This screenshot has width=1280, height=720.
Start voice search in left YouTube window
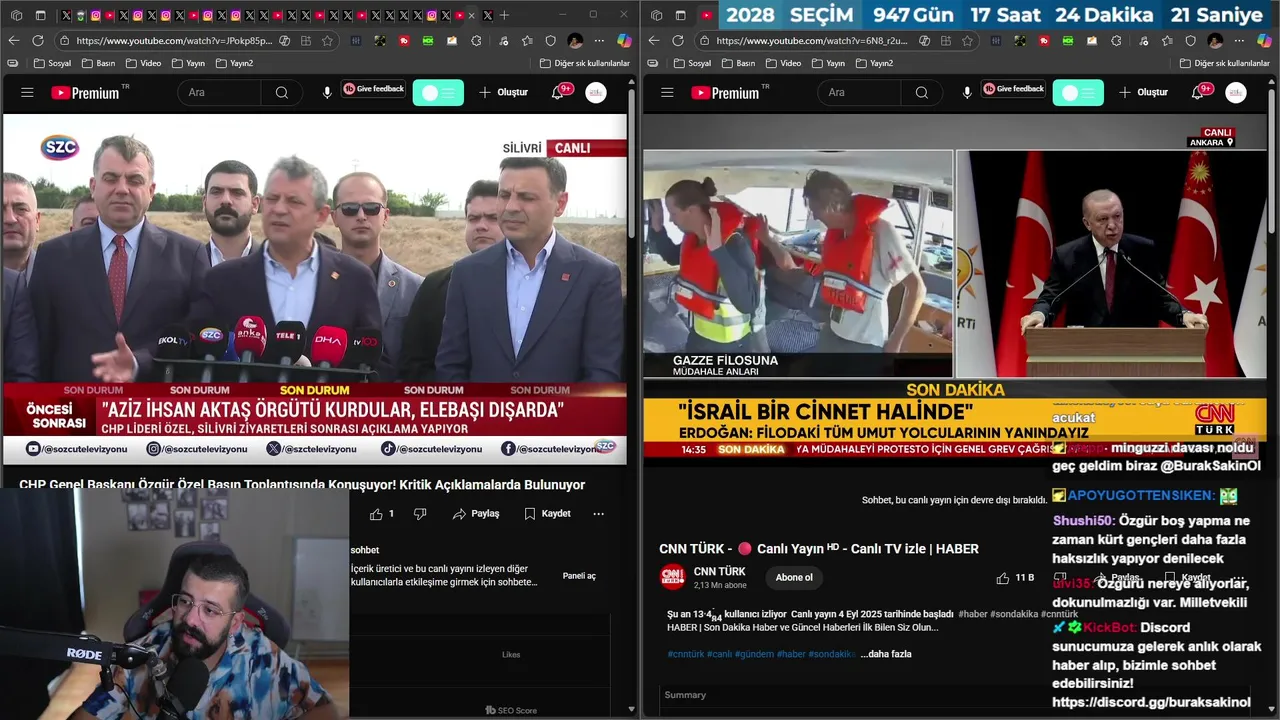327,93
